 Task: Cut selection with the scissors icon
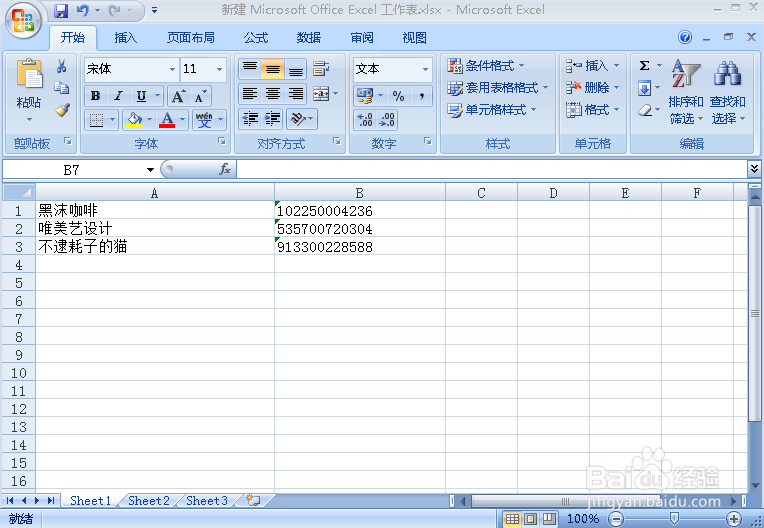point(61,66)
